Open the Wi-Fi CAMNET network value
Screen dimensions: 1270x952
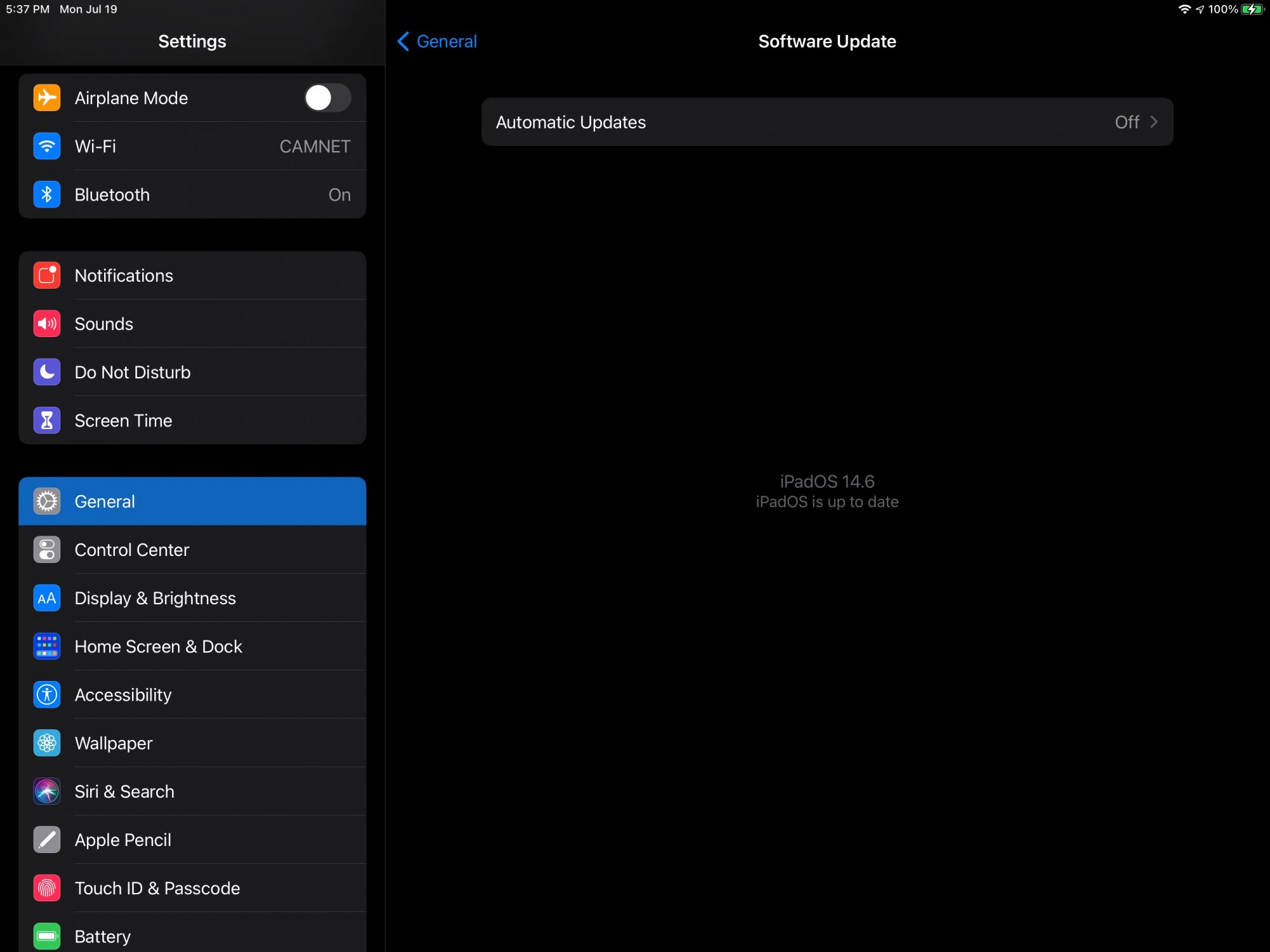pyautogui.click(x=315, y=146)
